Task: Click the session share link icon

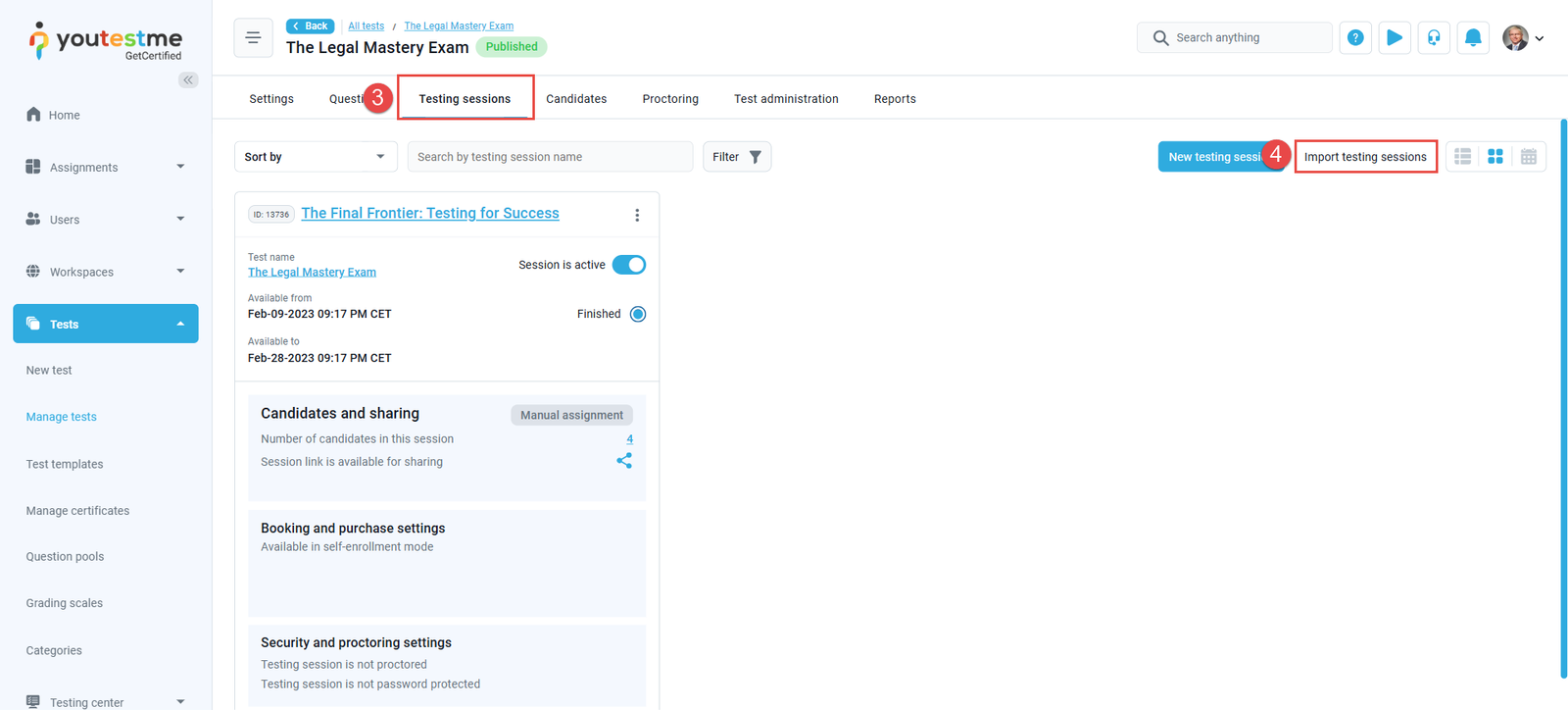Action: 624,461
